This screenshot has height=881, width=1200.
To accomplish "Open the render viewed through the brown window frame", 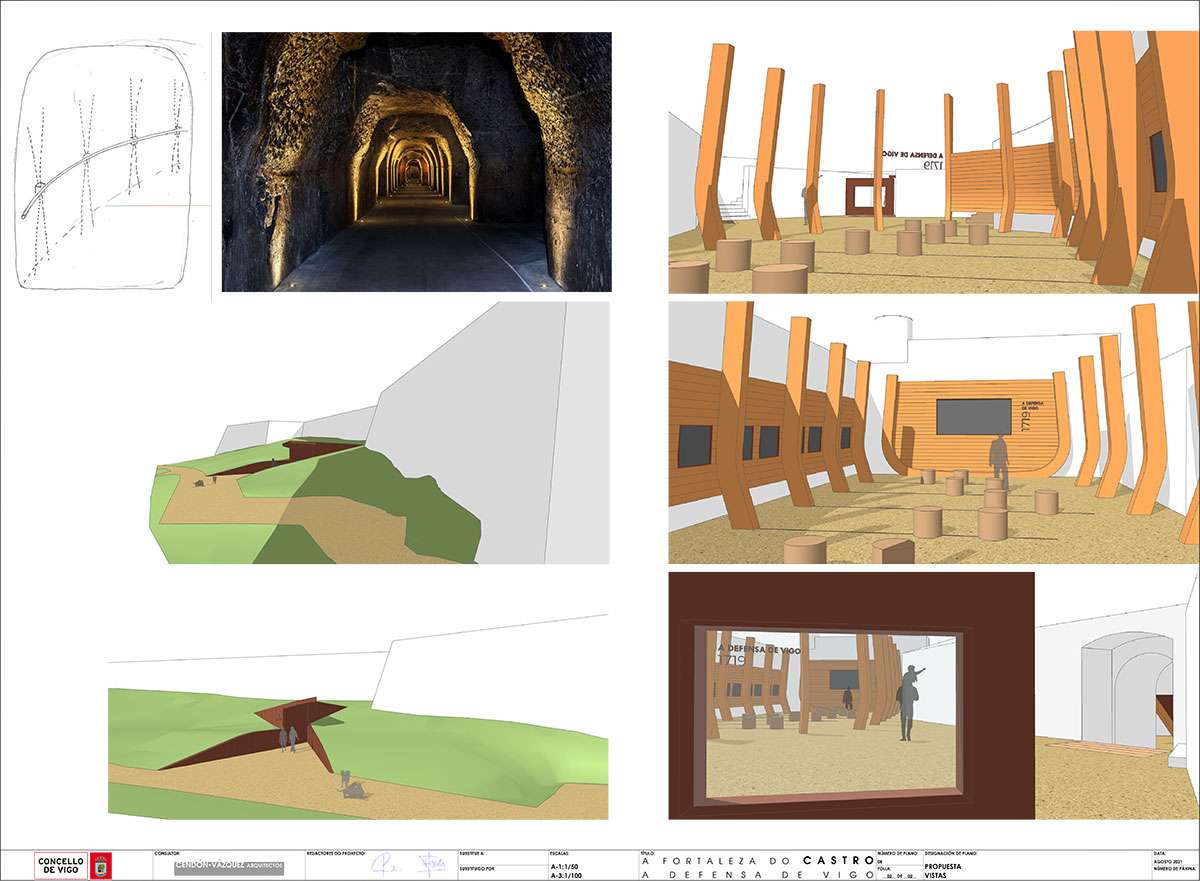I will click(x=850, y=696).
